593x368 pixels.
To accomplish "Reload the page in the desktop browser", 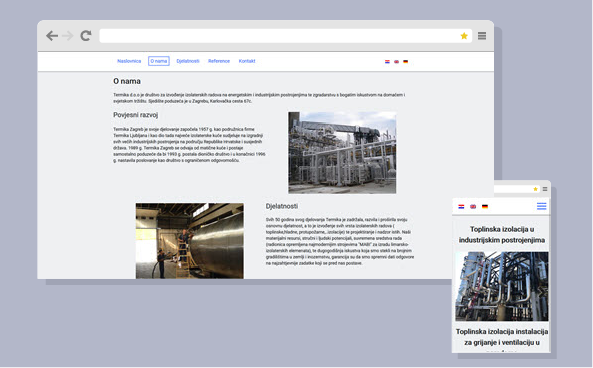I will (x=86, y=36).
